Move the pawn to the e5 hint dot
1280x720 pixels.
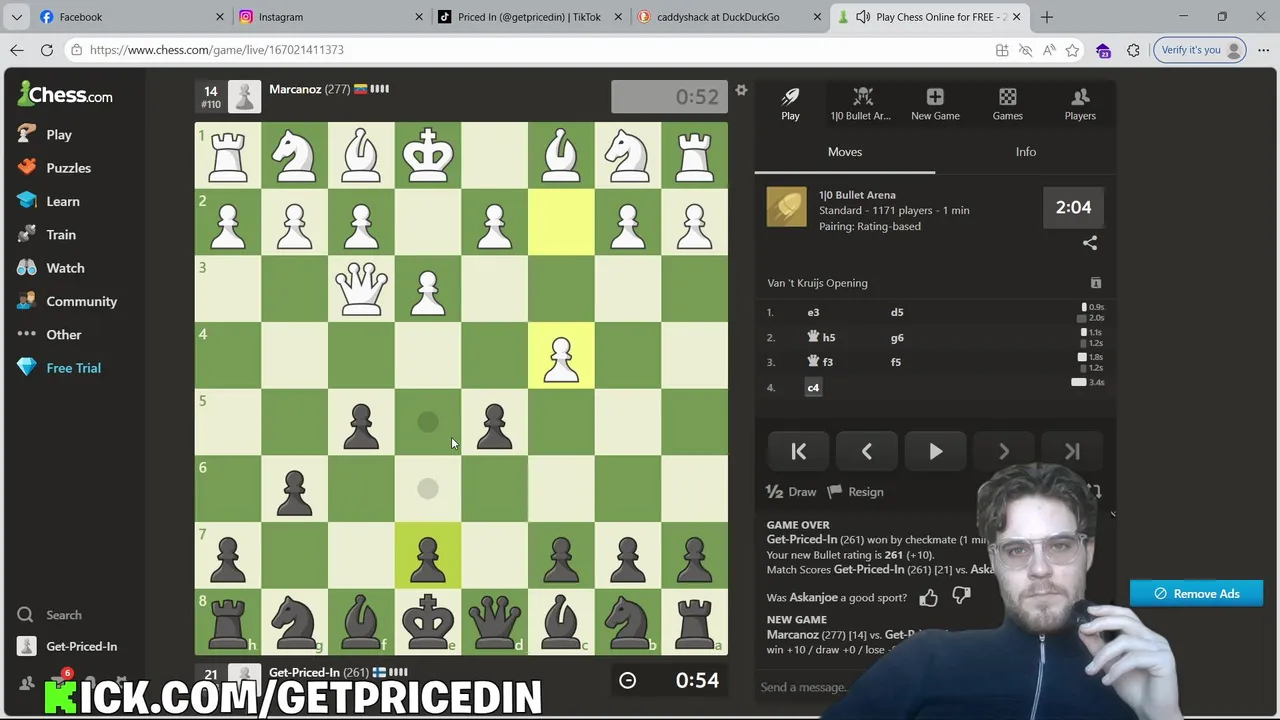click(x=428, y=422)
